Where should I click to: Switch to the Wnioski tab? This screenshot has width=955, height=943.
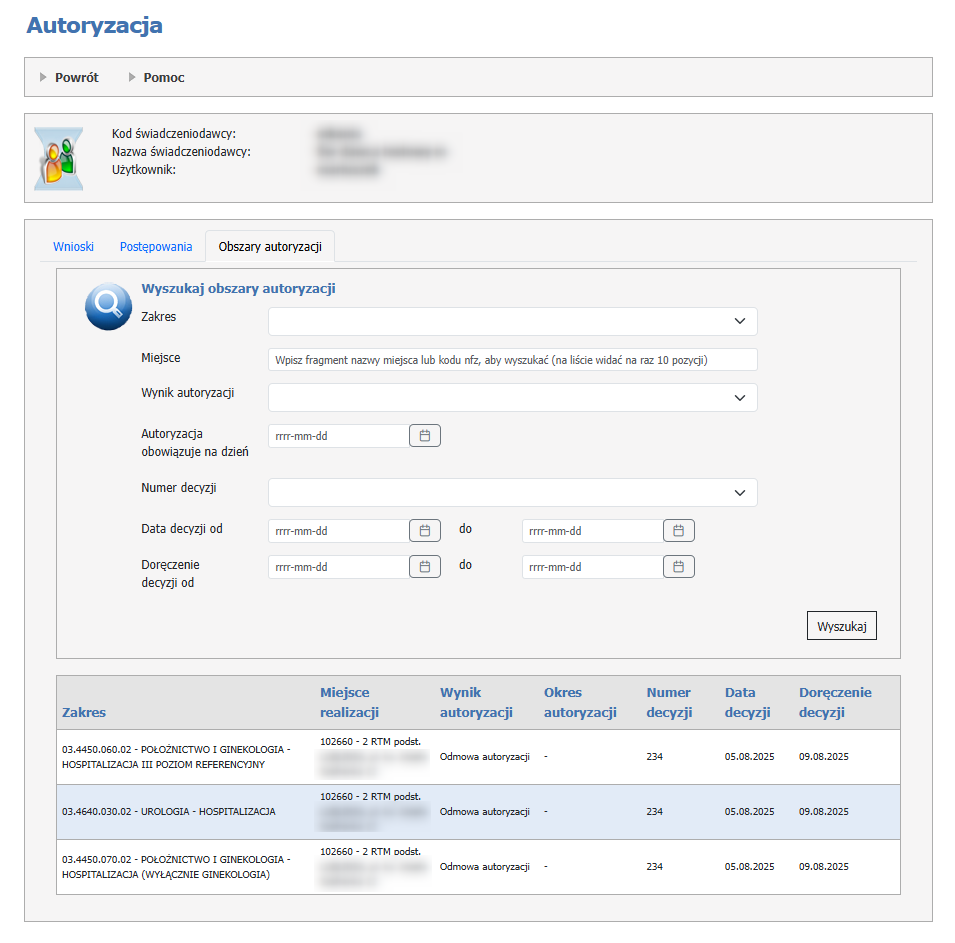coord(73,246)
